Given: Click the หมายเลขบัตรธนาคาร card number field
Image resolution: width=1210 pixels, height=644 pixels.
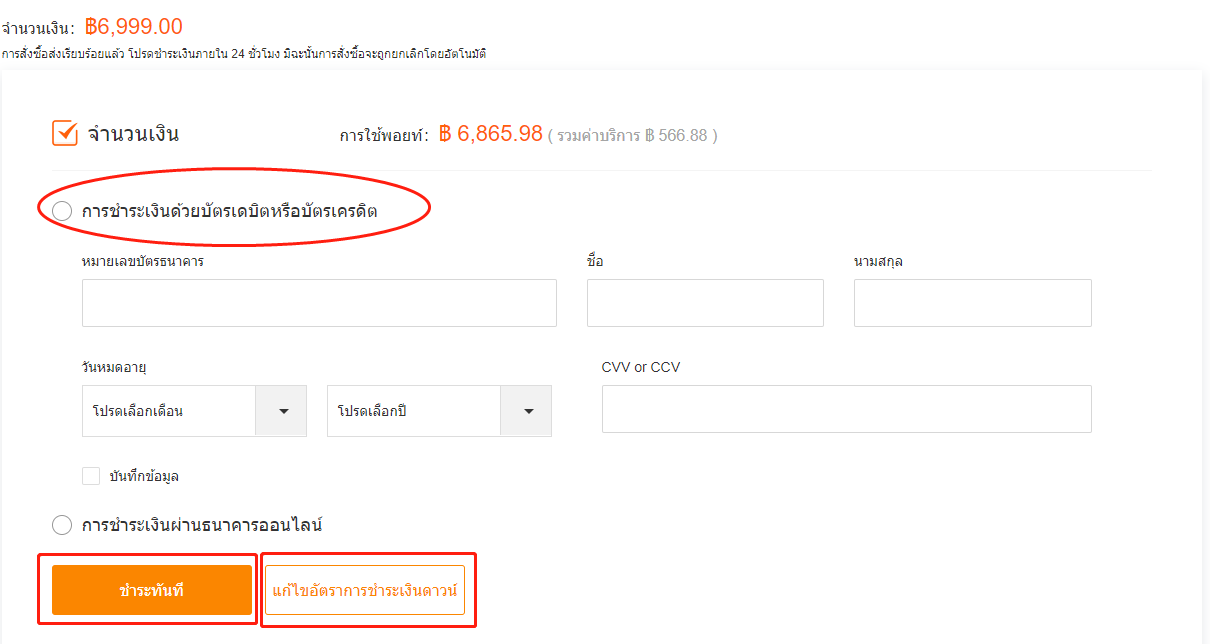Looking at the screenshot, I should [x=319, y=303].
